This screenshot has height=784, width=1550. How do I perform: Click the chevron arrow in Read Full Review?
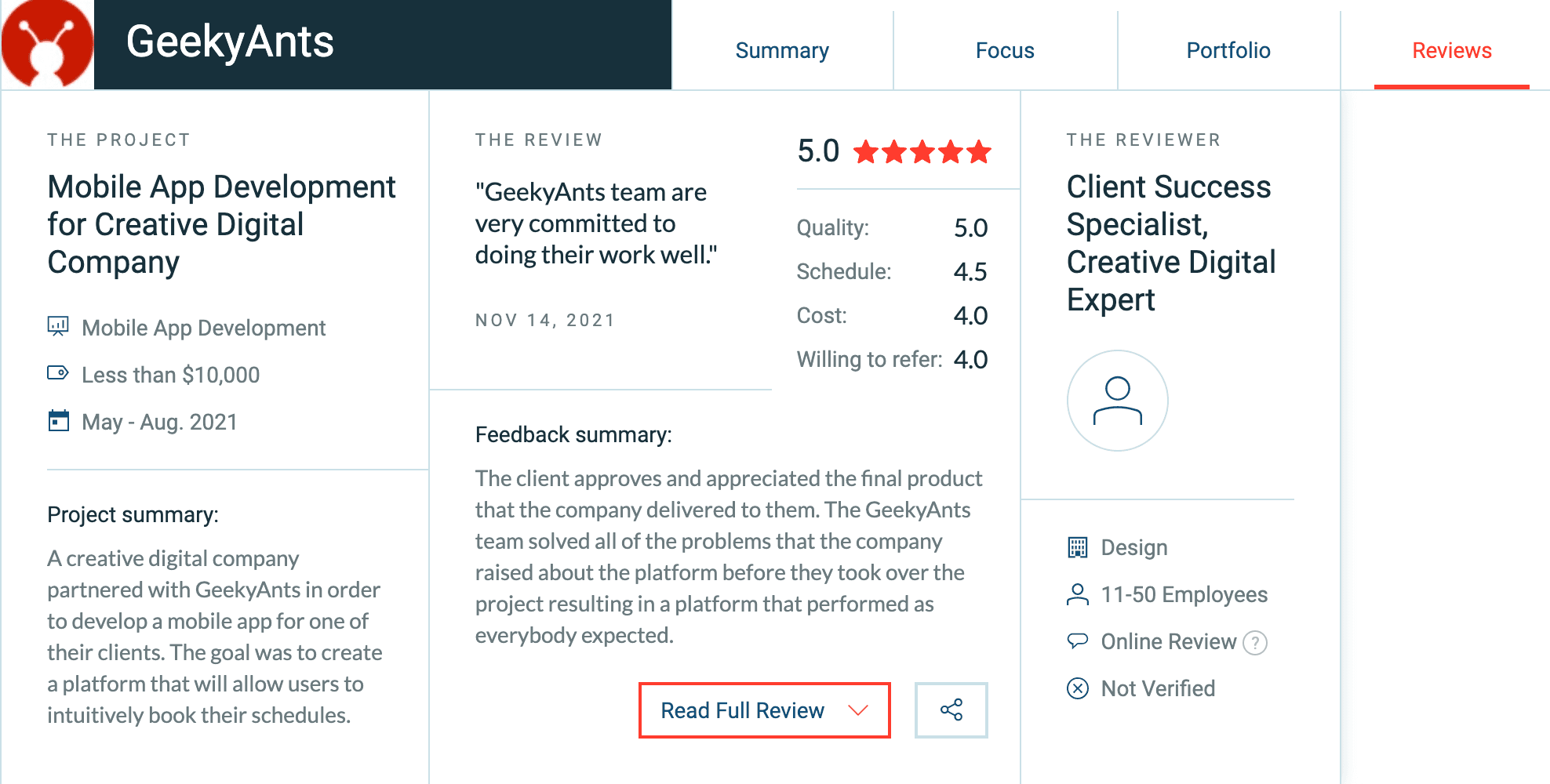[858, 710]
